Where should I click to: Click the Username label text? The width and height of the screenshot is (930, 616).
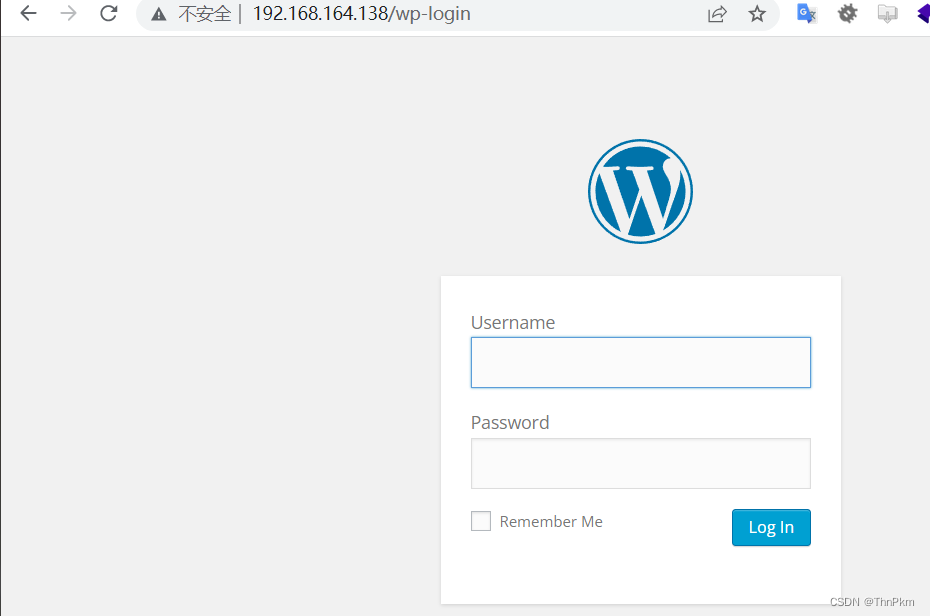pyautogui.click(x=513, y=323)
